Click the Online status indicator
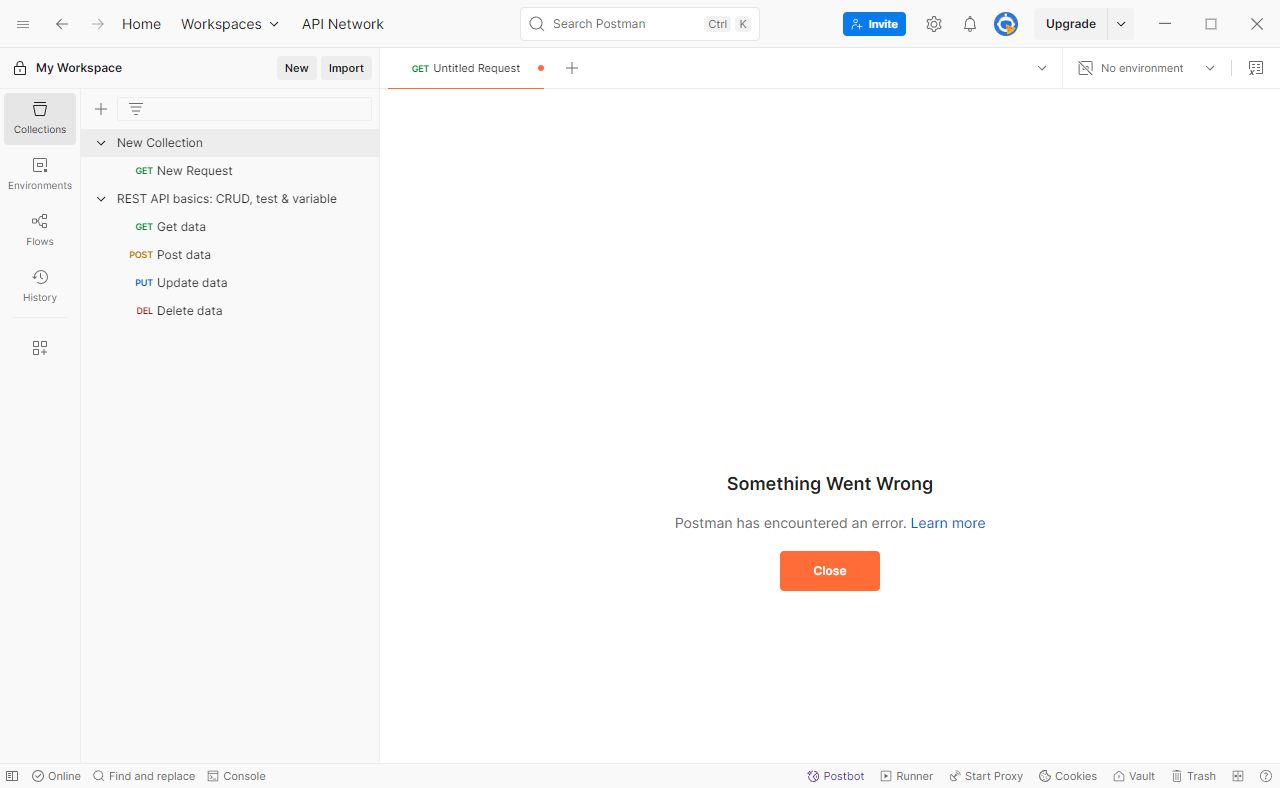Image resolution: width=1280 pixels, height=788 pixels. 56,776
